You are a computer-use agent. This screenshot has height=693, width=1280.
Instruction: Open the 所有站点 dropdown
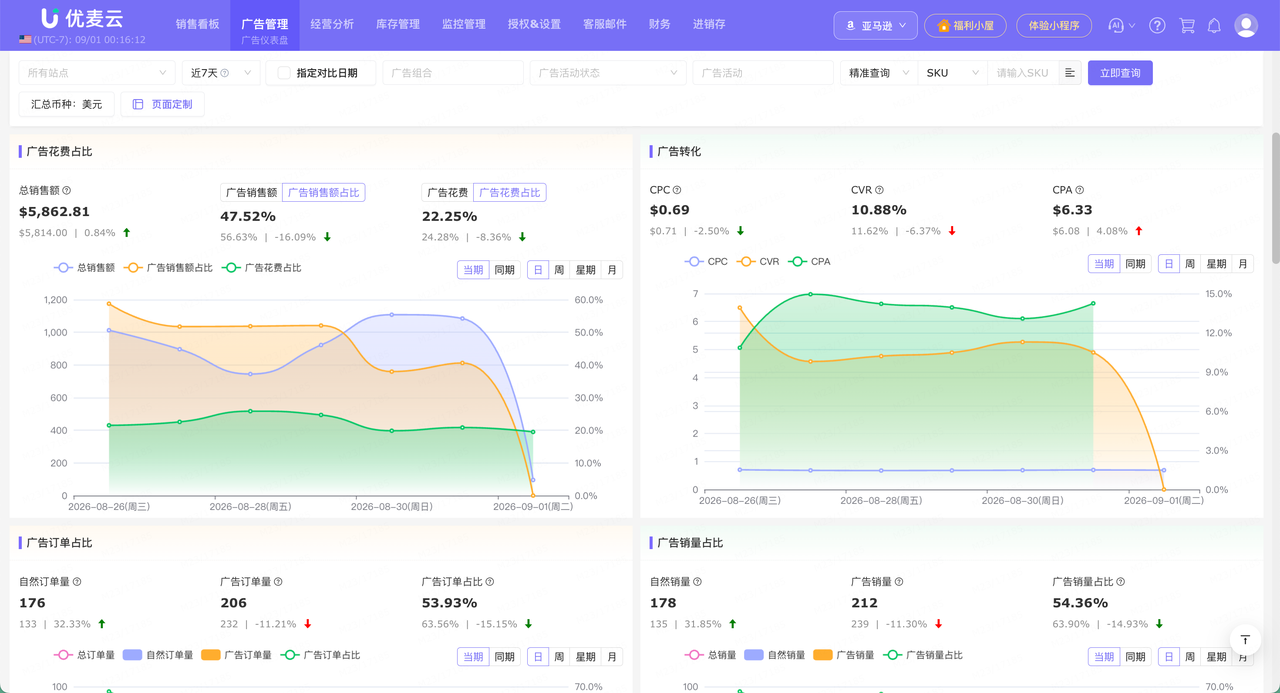(x=97, y=73)
